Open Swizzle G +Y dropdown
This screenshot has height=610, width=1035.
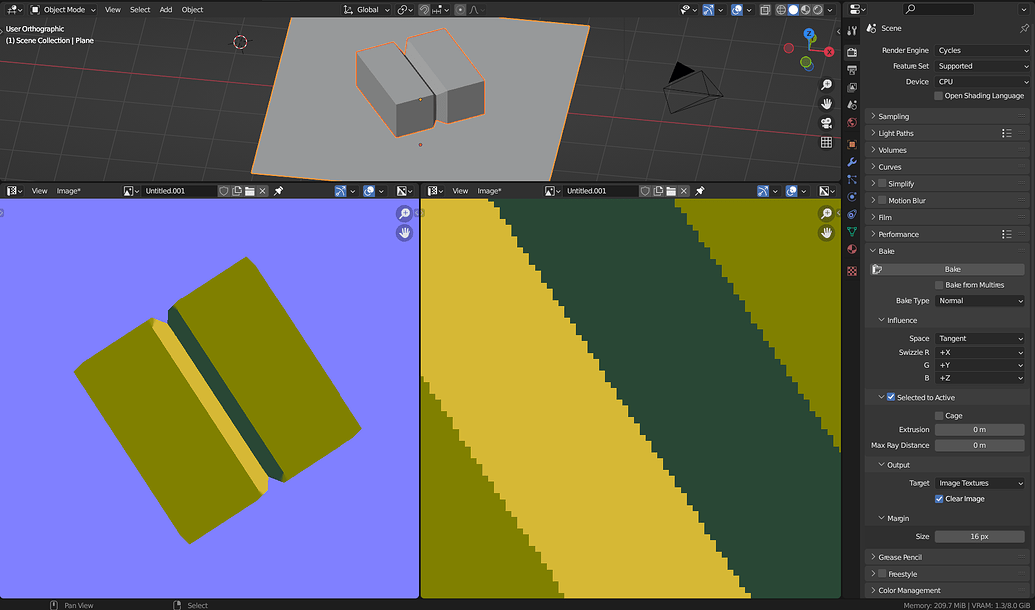tap(980, 364)
